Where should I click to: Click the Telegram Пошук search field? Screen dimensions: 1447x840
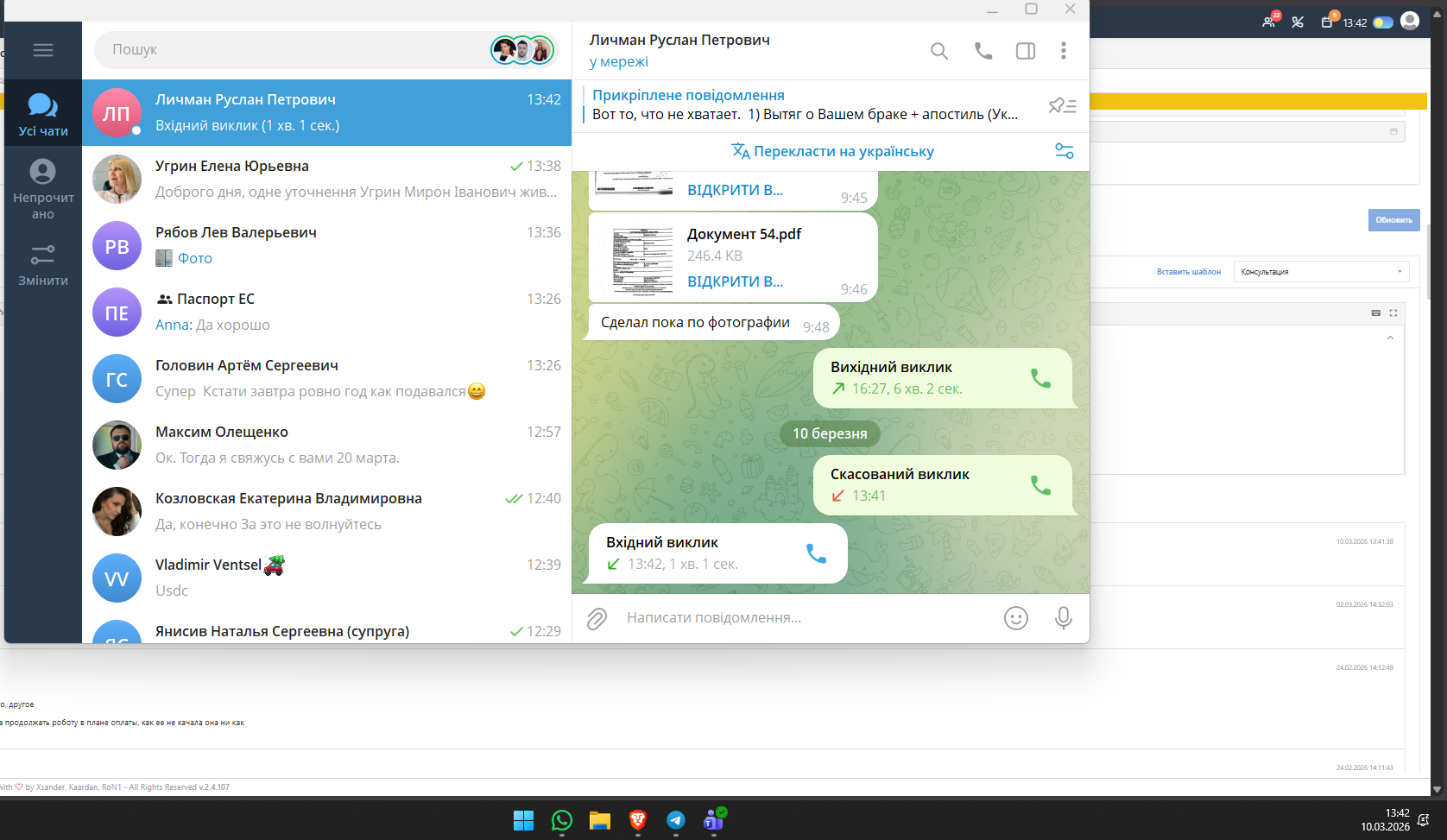click(294, 50)
